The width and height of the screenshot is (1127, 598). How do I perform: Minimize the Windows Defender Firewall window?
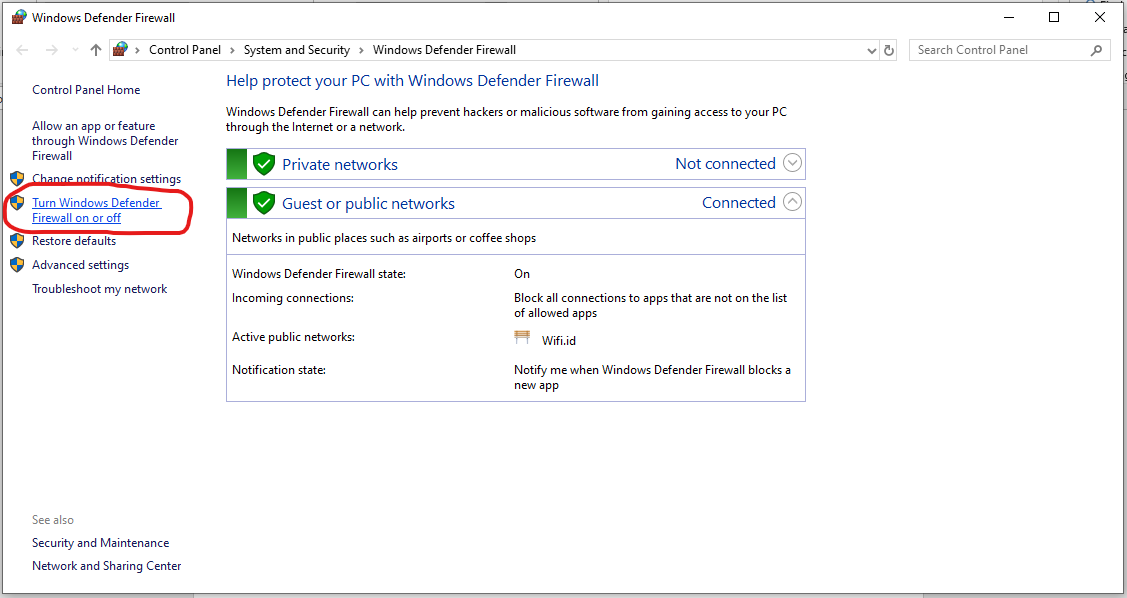tap(1009, 17)
